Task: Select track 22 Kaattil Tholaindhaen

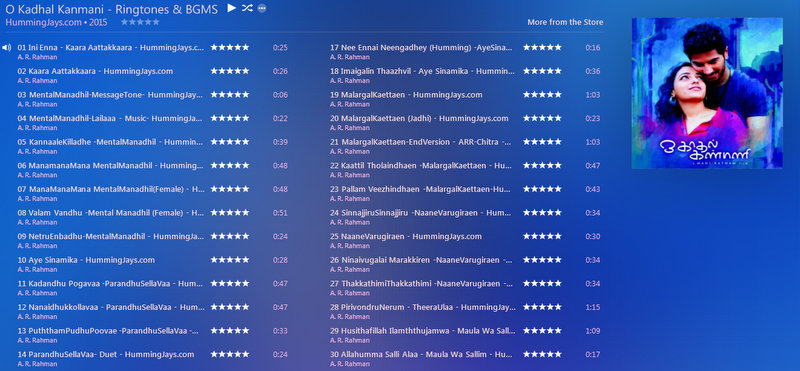Action: [x=421, y=165]
